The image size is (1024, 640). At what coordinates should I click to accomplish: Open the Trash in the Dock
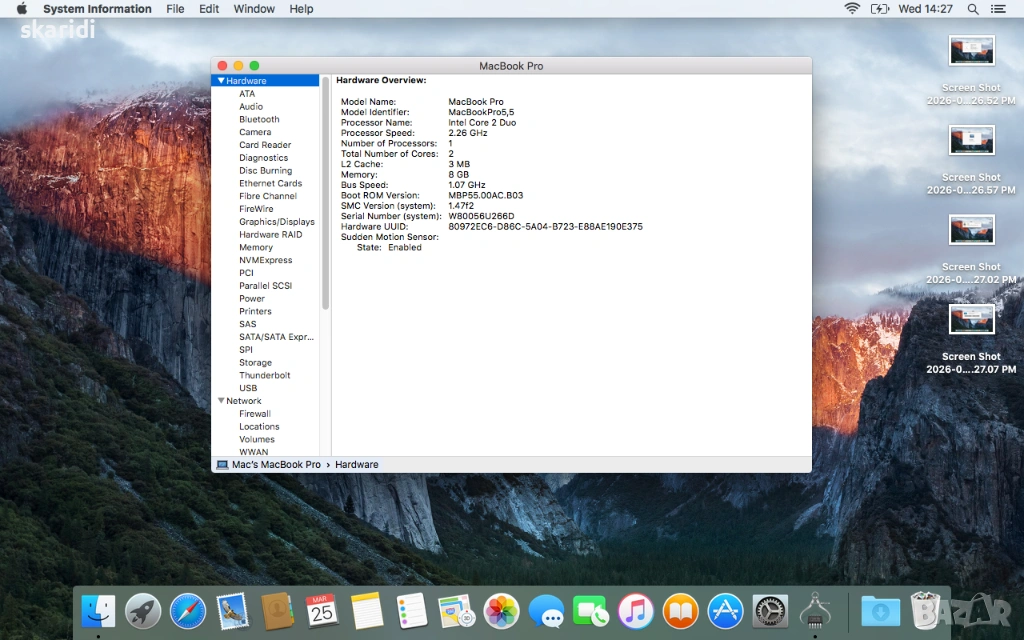click(926, 610)
